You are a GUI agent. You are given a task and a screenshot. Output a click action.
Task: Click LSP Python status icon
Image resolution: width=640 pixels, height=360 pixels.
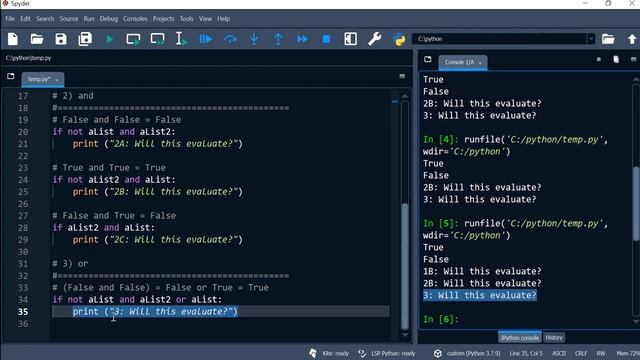pyautogui.click(x=362, y=353)
